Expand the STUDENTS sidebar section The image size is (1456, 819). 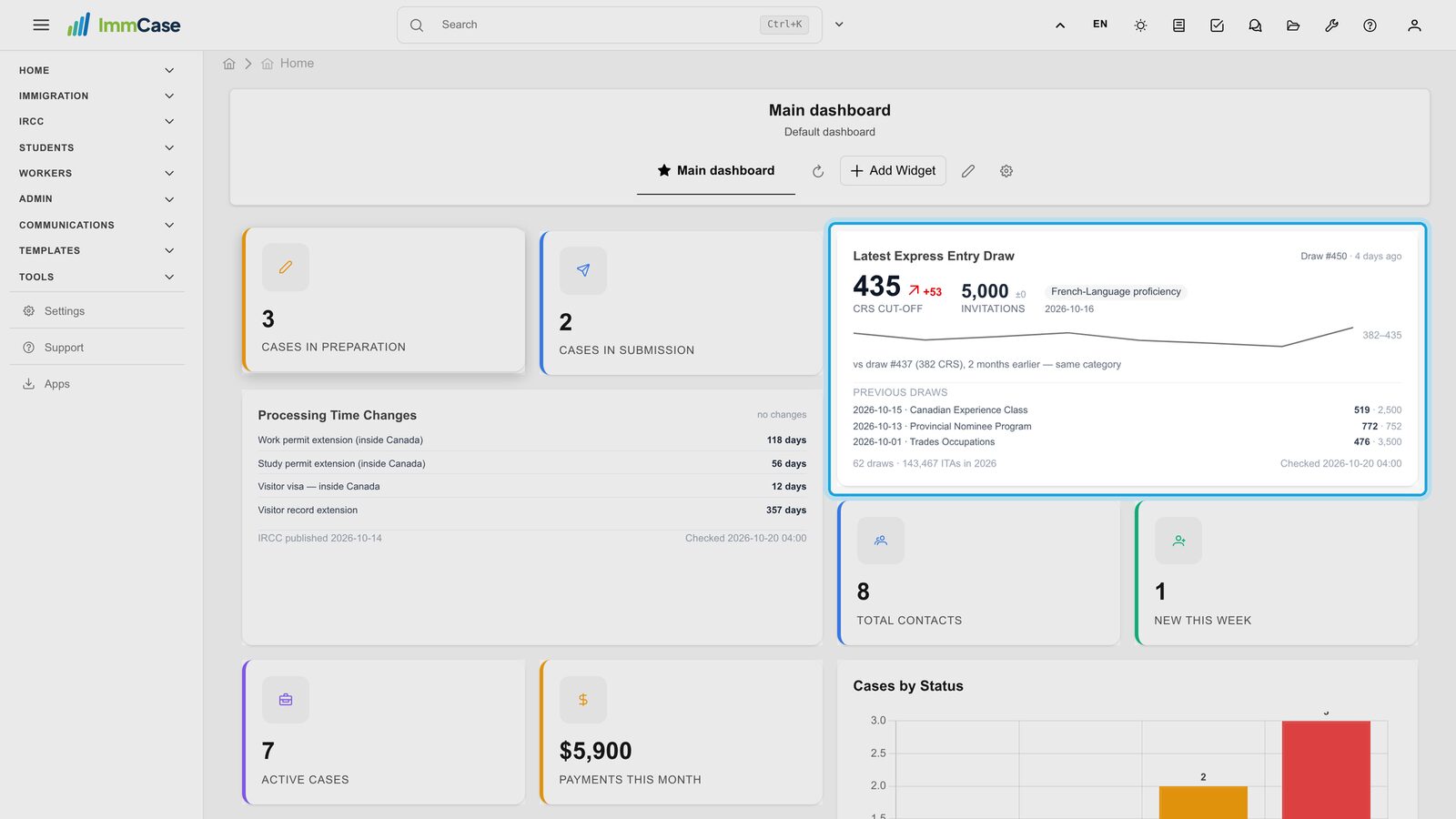(96, 147)
